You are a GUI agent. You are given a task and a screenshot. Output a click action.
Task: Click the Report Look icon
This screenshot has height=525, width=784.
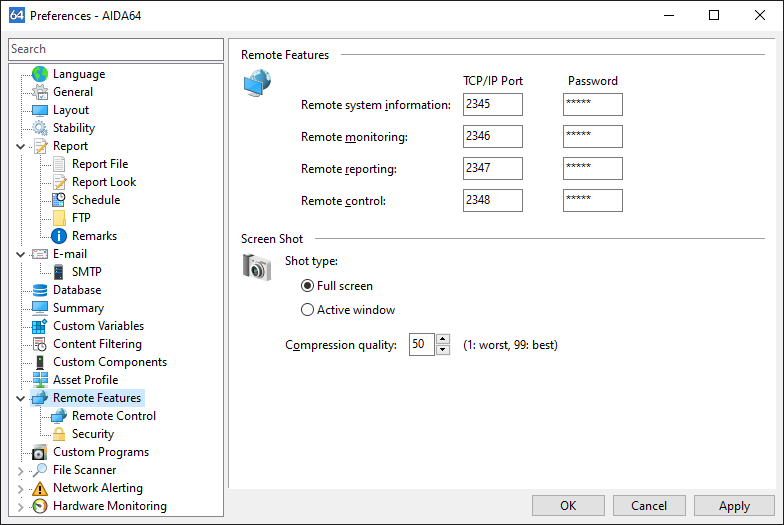pos(59,182)
